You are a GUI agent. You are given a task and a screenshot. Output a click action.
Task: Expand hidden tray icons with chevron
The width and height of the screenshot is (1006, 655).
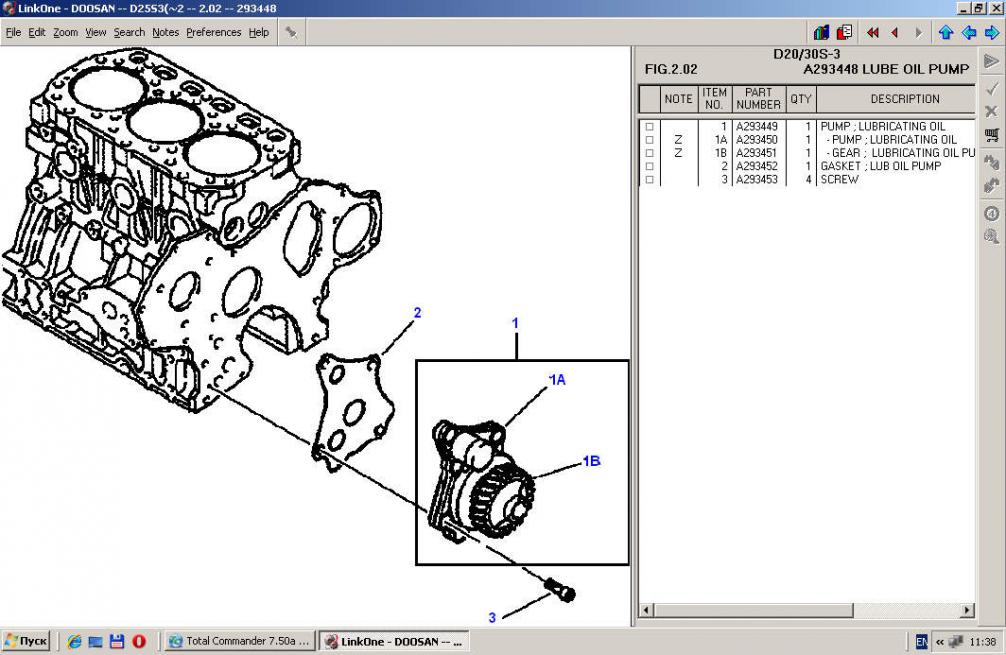click(940, 642)
